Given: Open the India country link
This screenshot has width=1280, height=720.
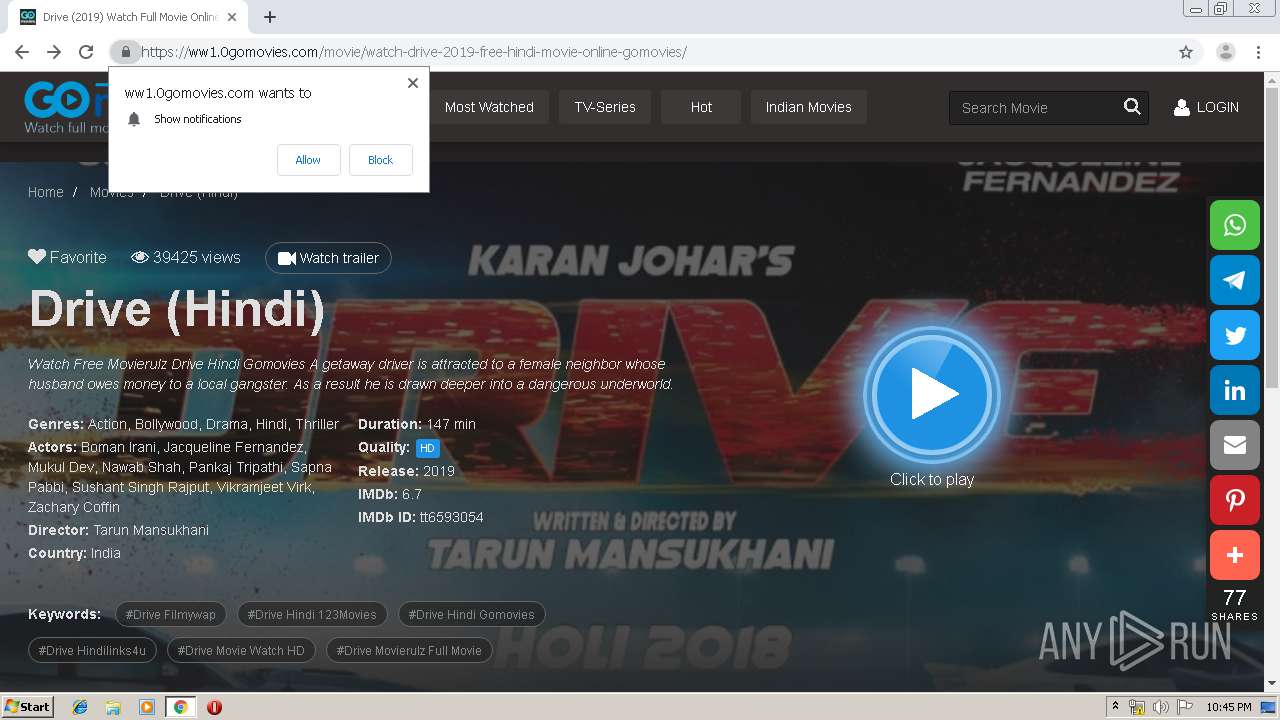Looking at the screenshot, I should click(106, 553).
